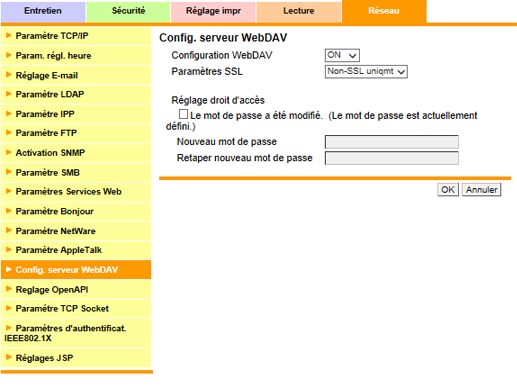Viewport: 517px width, 386px height.
Task: Open Reglage OpenAPI page
Action: [76, 289]
